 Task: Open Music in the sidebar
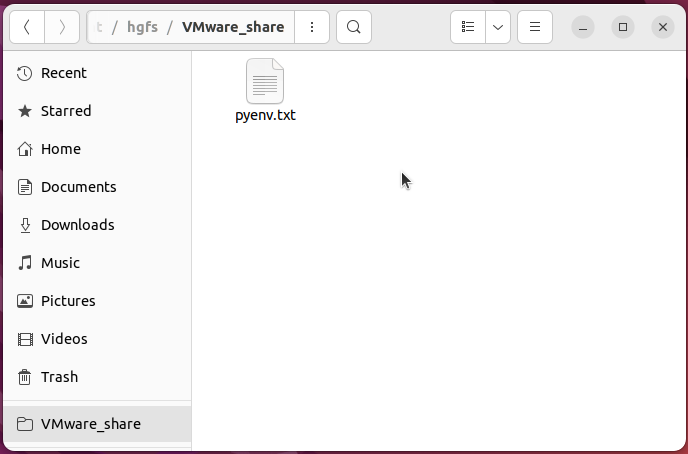click(97, 263)
